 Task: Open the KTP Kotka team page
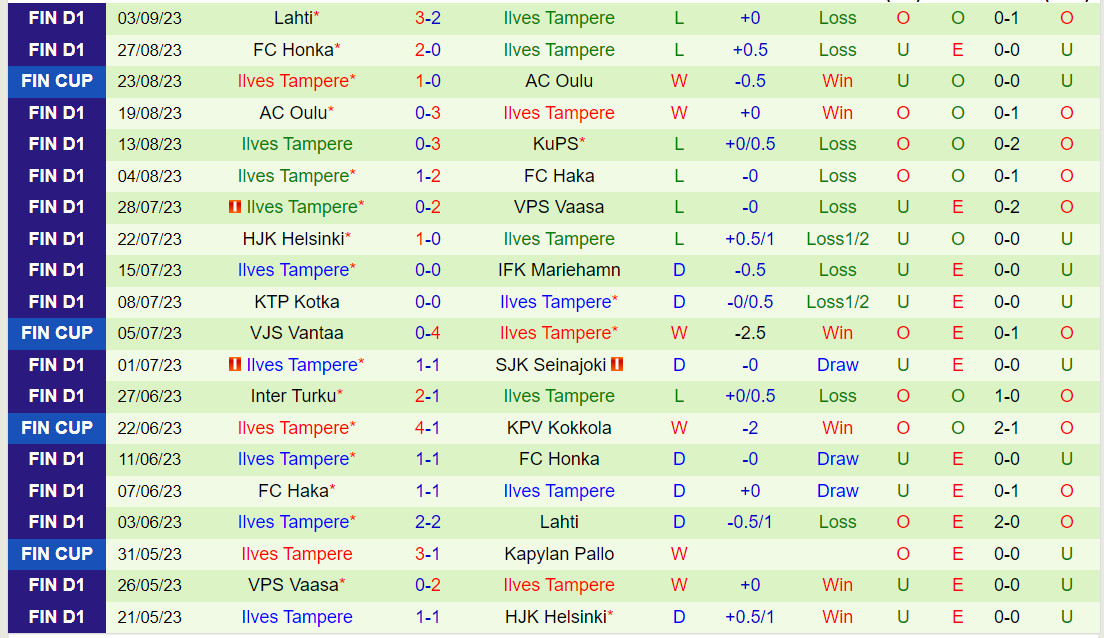pyautogui.click(x=297, y=302)
